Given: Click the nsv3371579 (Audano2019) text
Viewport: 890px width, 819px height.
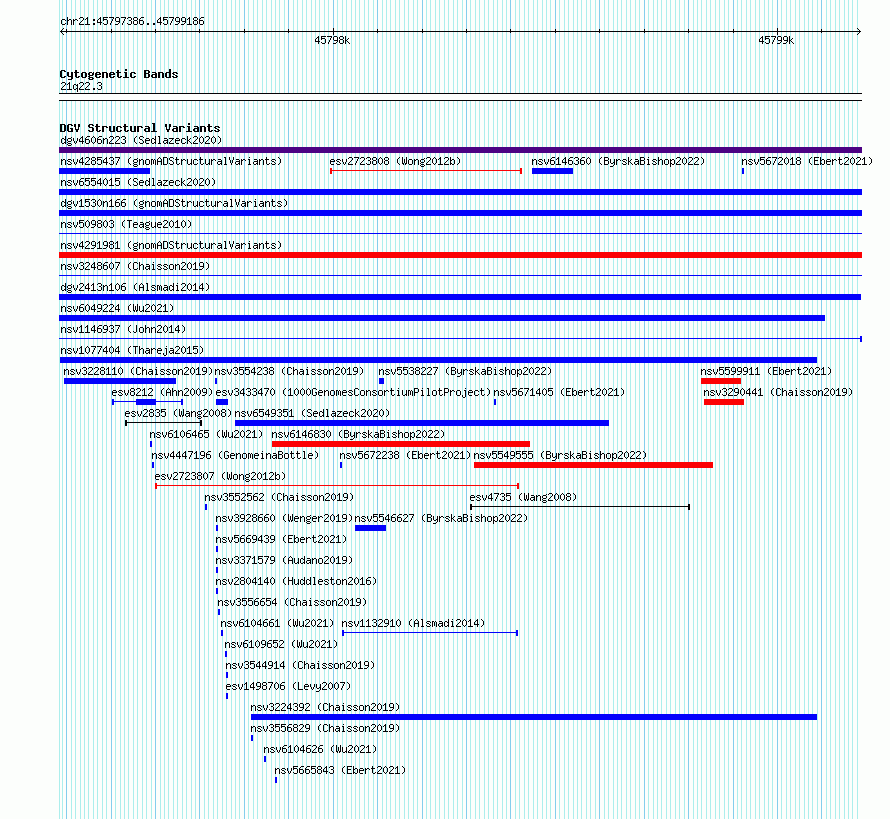Looking at the screenshot, I should click(x=284, y=560).
